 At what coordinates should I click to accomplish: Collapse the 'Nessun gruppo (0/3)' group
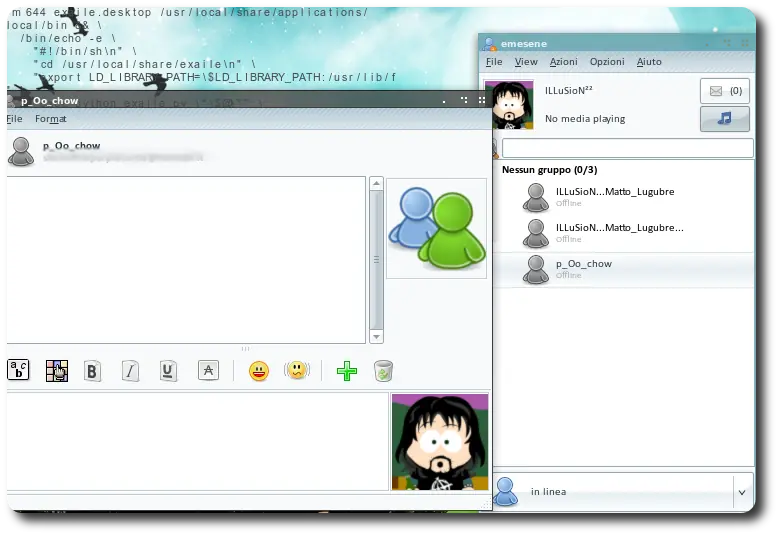[549, 170]
